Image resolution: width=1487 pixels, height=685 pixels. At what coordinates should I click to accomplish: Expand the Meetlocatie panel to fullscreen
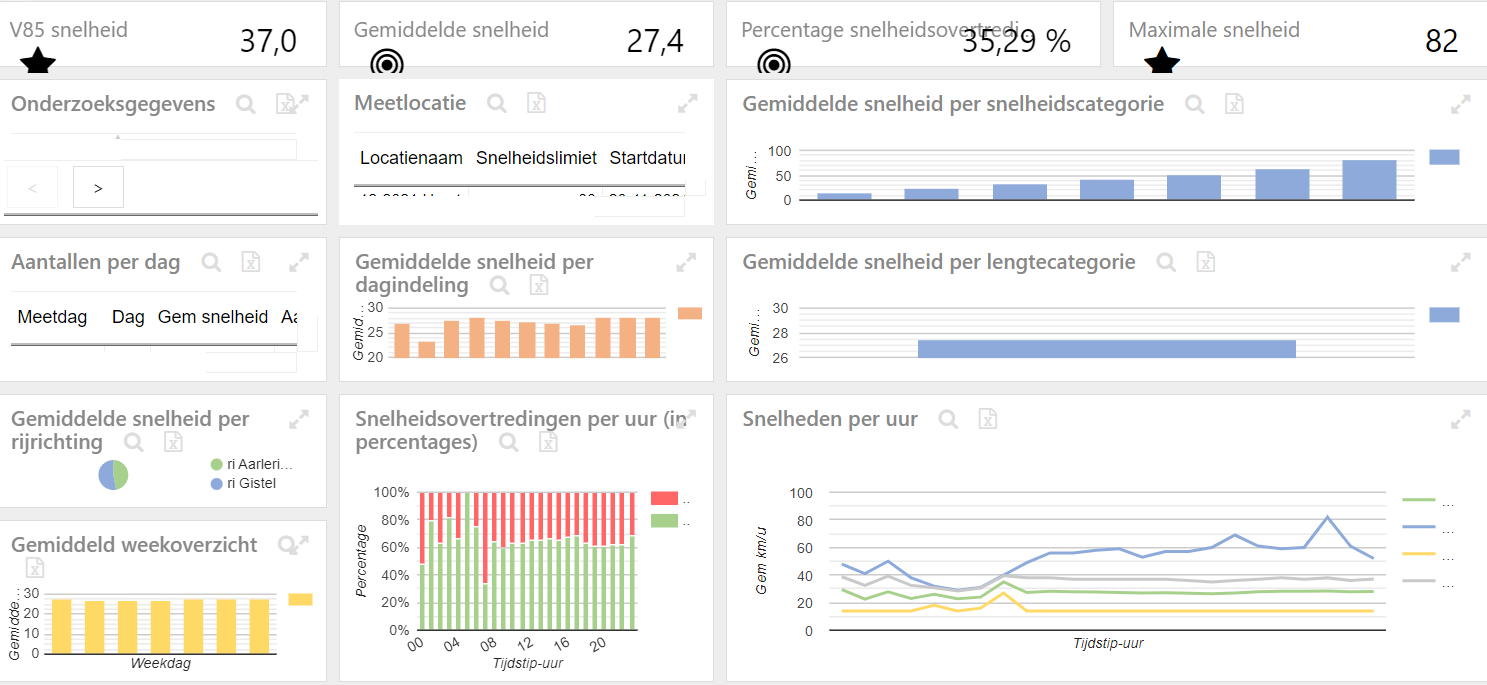687,103
